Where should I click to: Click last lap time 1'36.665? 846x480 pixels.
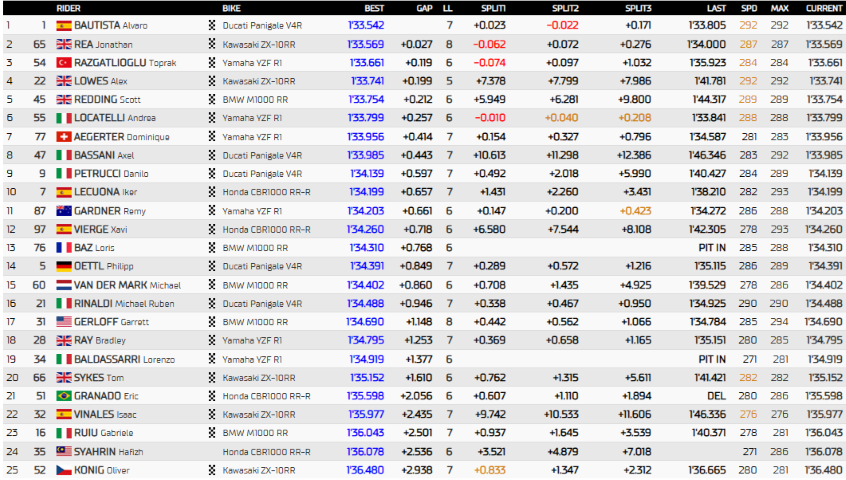(x=707, y=470)
